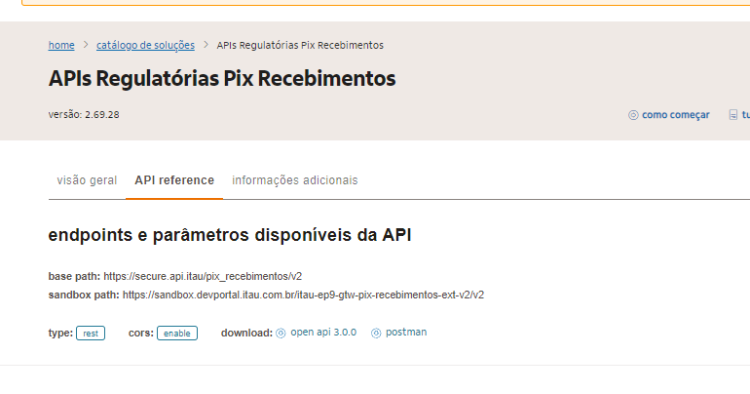
Task: Download the open api 3.0.0 file
Action: (x=323, y=332)
